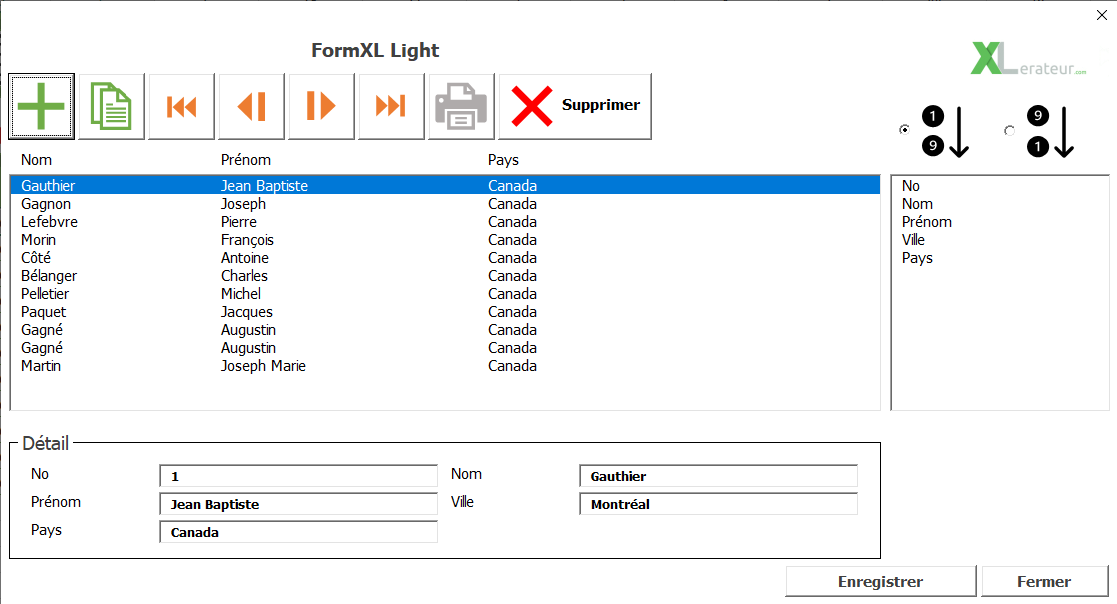1117x604 pixels.
Task: Select the Côté Antoine row
Action: pos(445,258)
